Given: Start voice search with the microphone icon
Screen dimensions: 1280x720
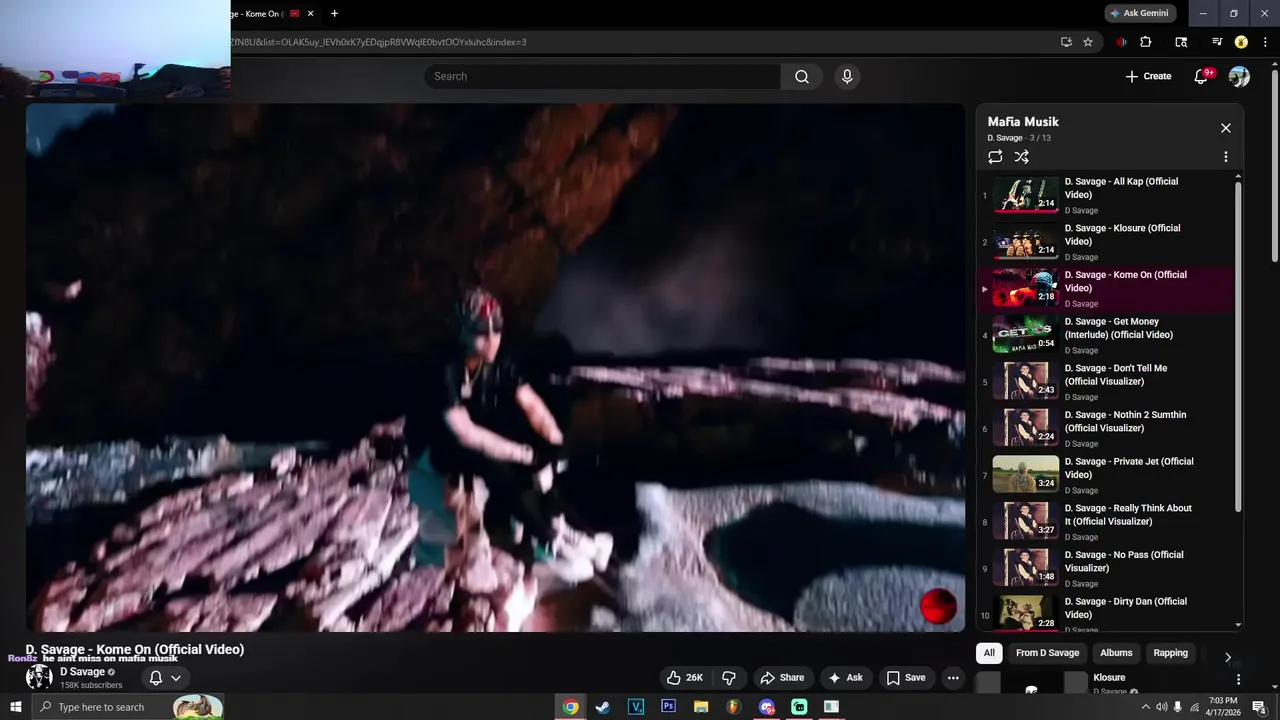Looking at the screenshot, I should [x=847, y=77].
